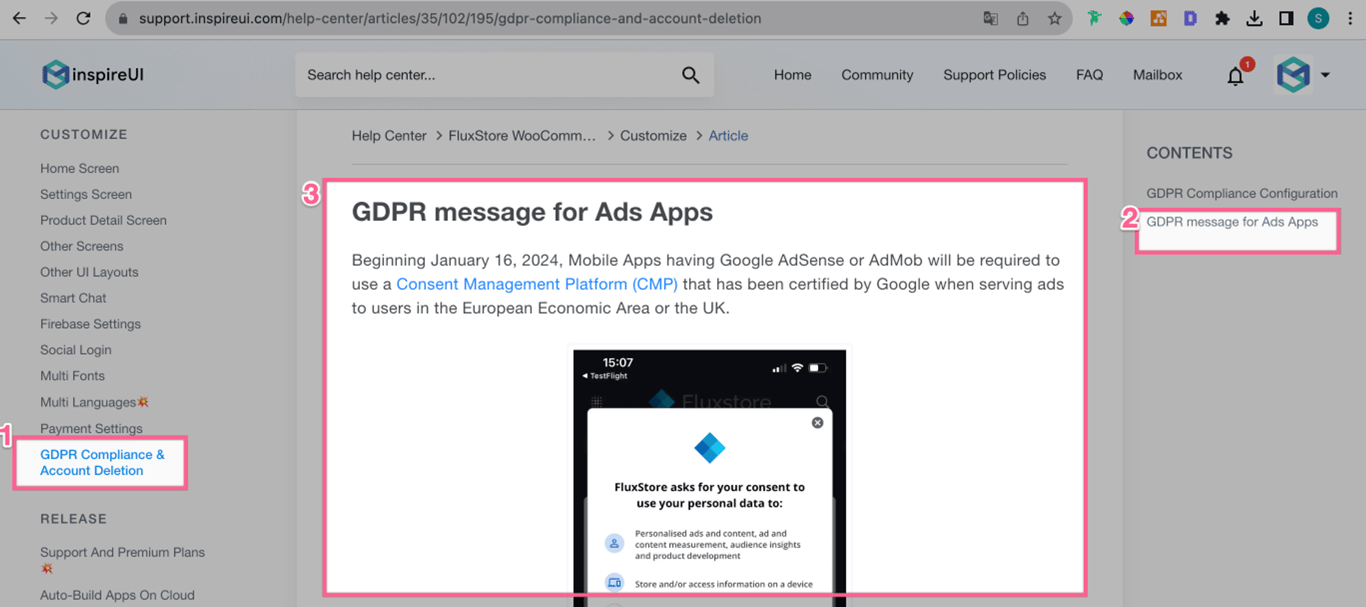The width and height of the screenshot is (1366, 607).
Task: Open the Chrome profile avatar S
Action: pos(1318,18)
